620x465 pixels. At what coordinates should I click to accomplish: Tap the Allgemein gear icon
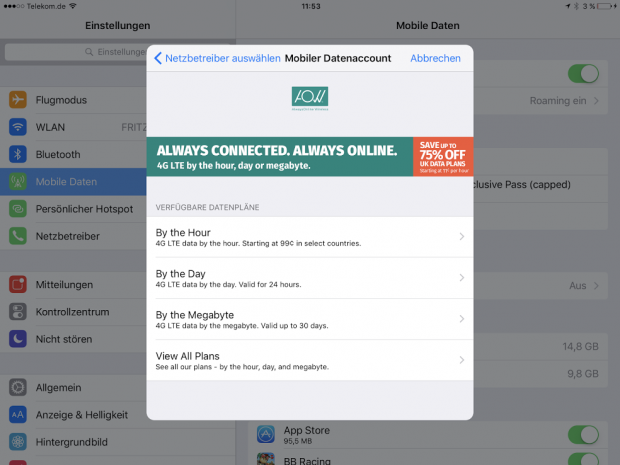click(18, 387)
